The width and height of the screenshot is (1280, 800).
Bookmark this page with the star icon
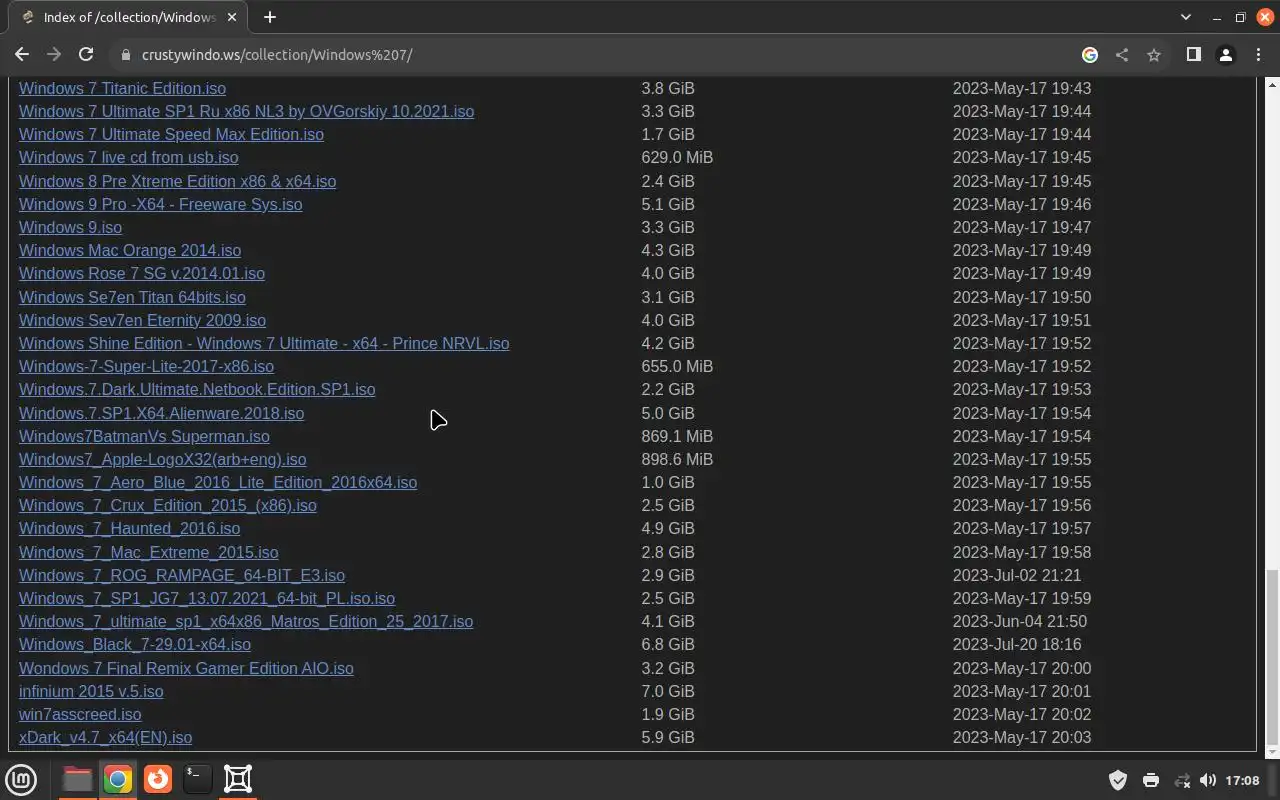(x=1154, y=55)
